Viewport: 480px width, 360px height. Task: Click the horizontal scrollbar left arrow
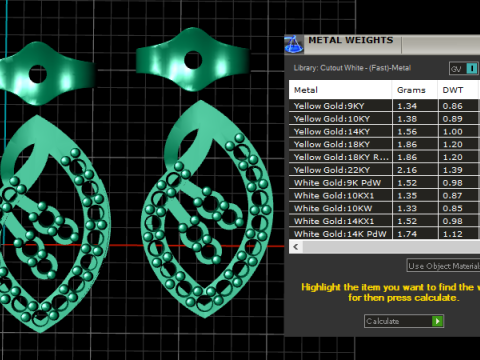point(296,247)
